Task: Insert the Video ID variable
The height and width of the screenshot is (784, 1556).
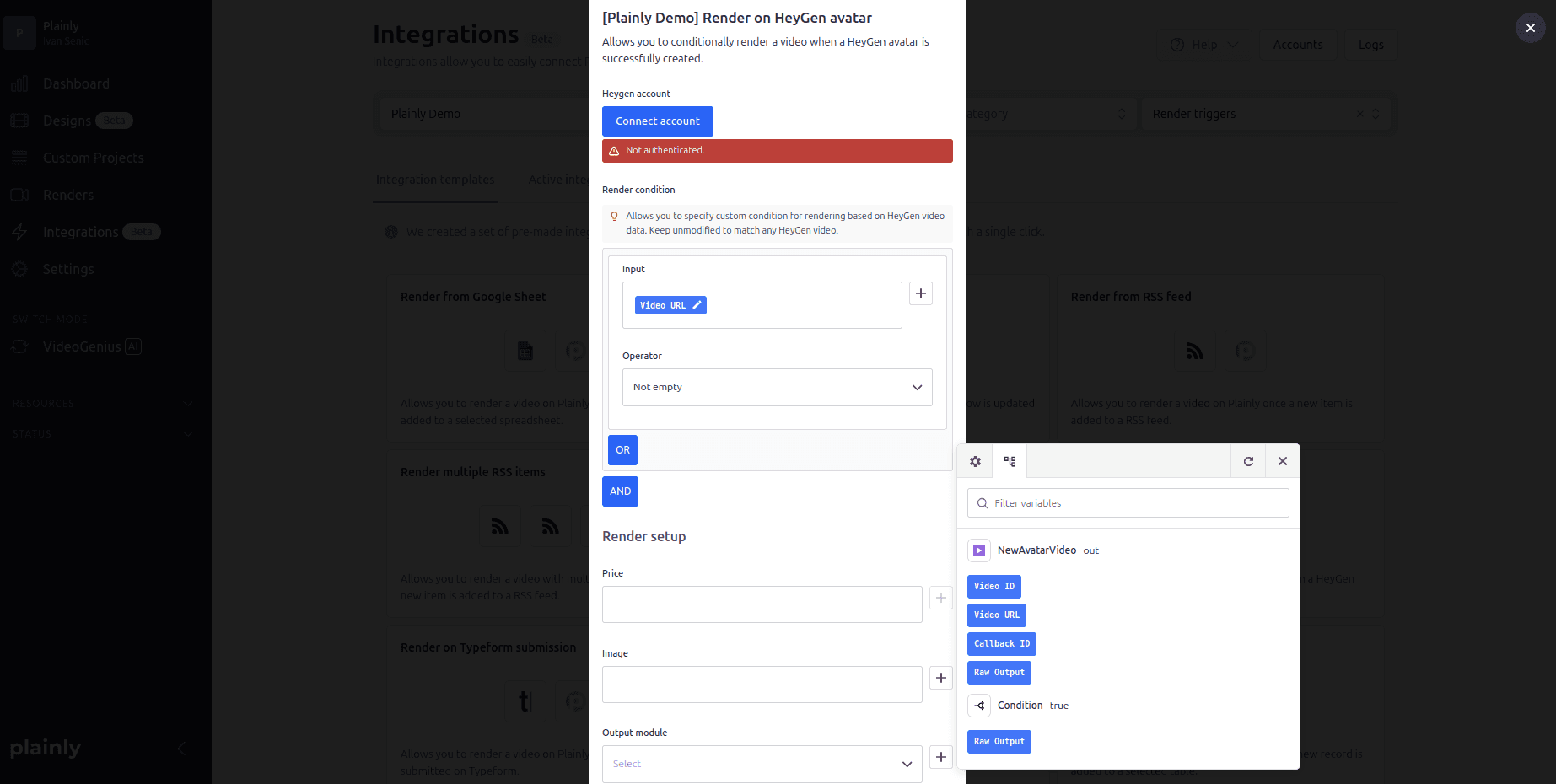Action: 993,587
